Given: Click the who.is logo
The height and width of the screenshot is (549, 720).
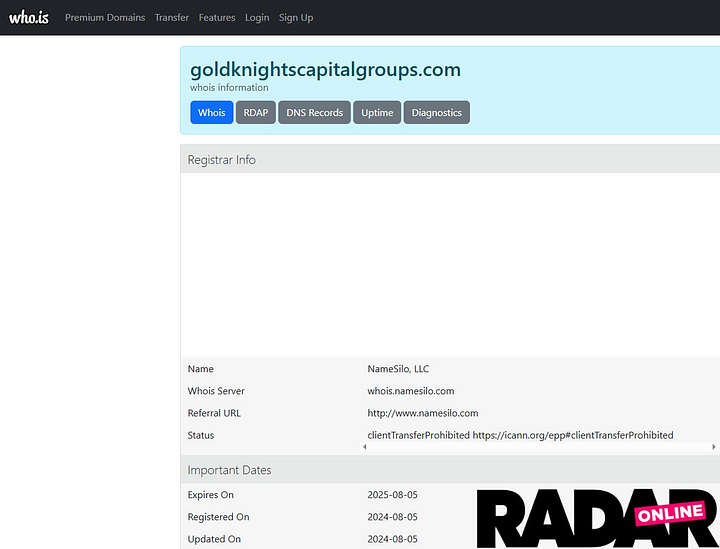Looking at the screenshot, I should tap(28, 17).
